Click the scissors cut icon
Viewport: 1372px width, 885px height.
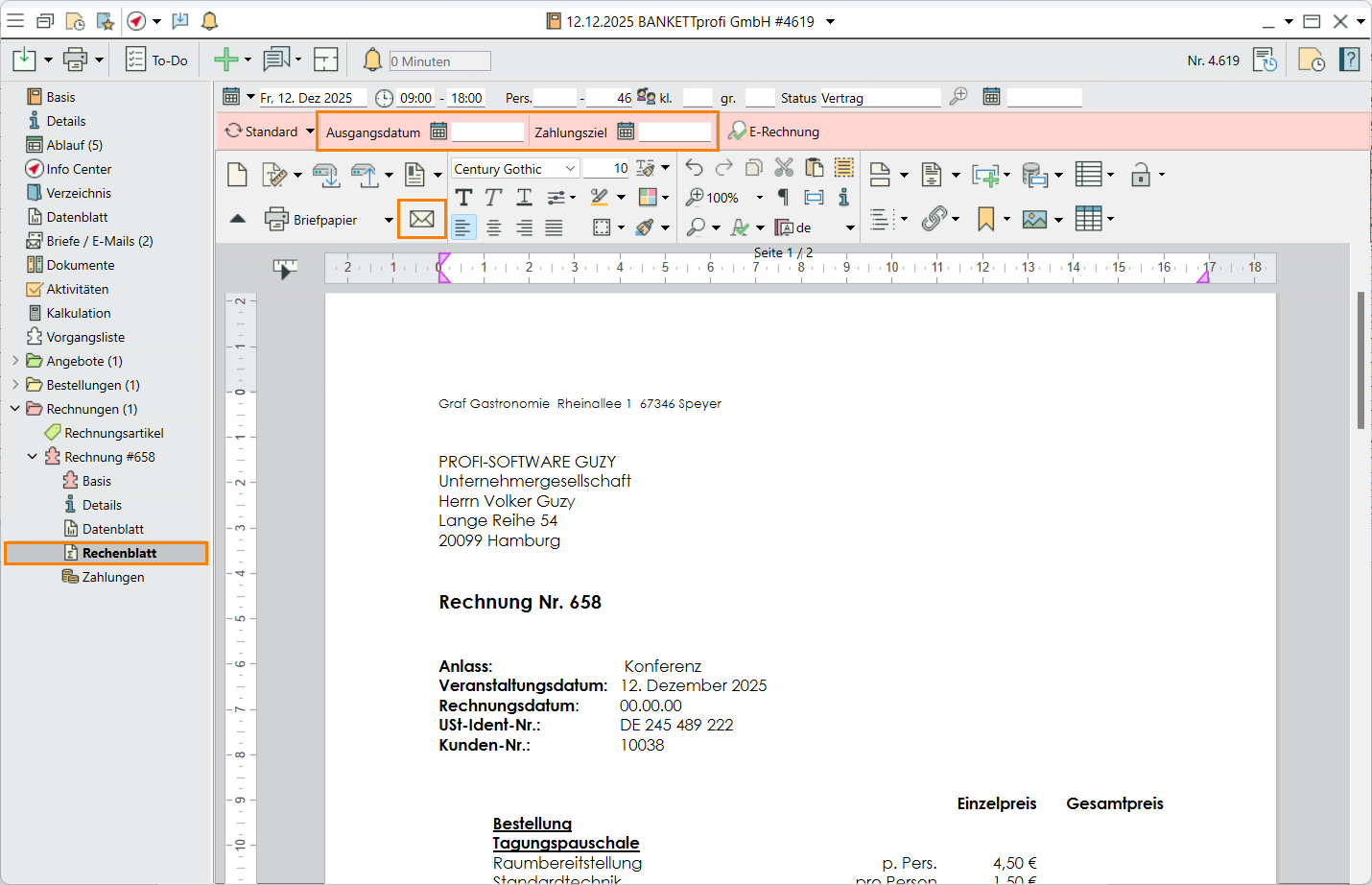(784, 168)
